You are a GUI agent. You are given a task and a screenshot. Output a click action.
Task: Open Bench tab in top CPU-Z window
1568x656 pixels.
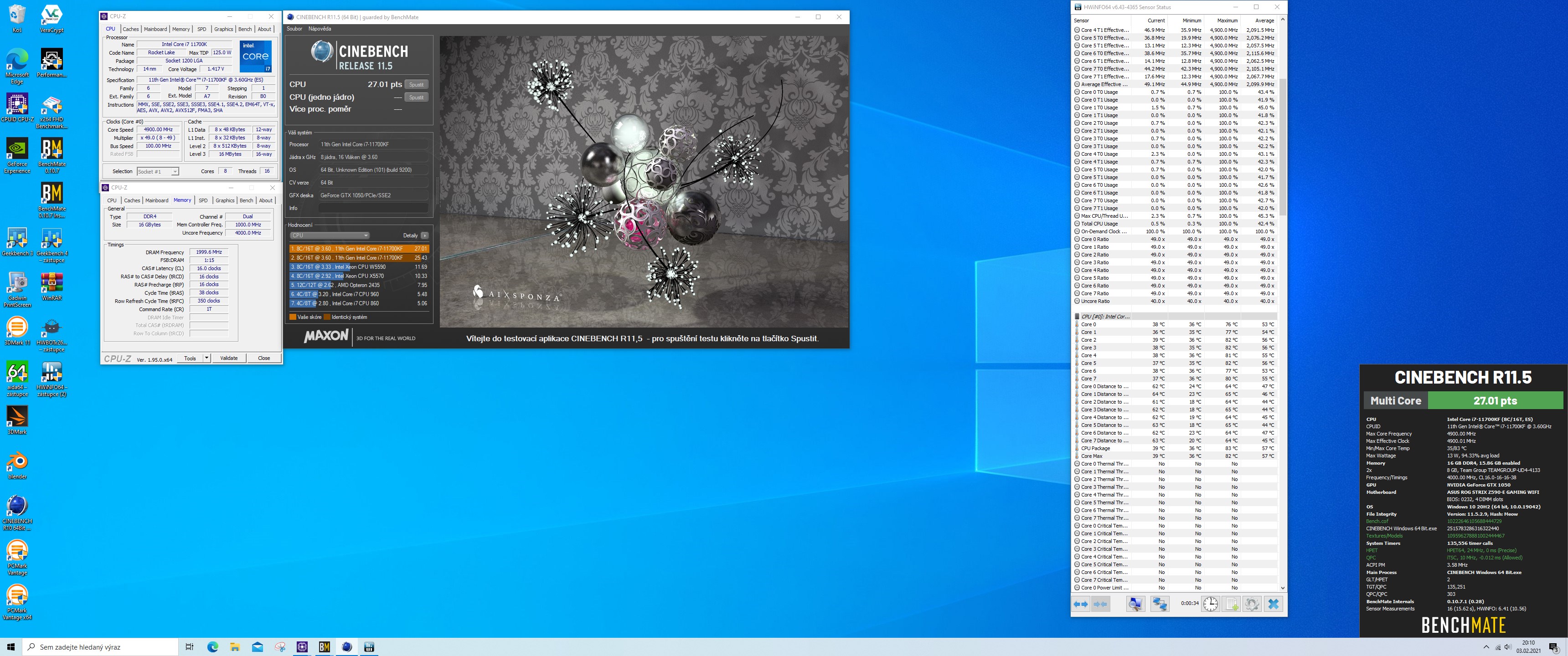pos(245,29)
